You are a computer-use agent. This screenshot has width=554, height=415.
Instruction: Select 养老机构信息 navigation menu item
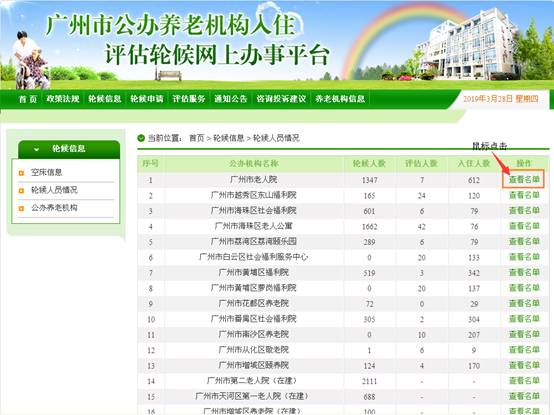(x=340, y=99)
